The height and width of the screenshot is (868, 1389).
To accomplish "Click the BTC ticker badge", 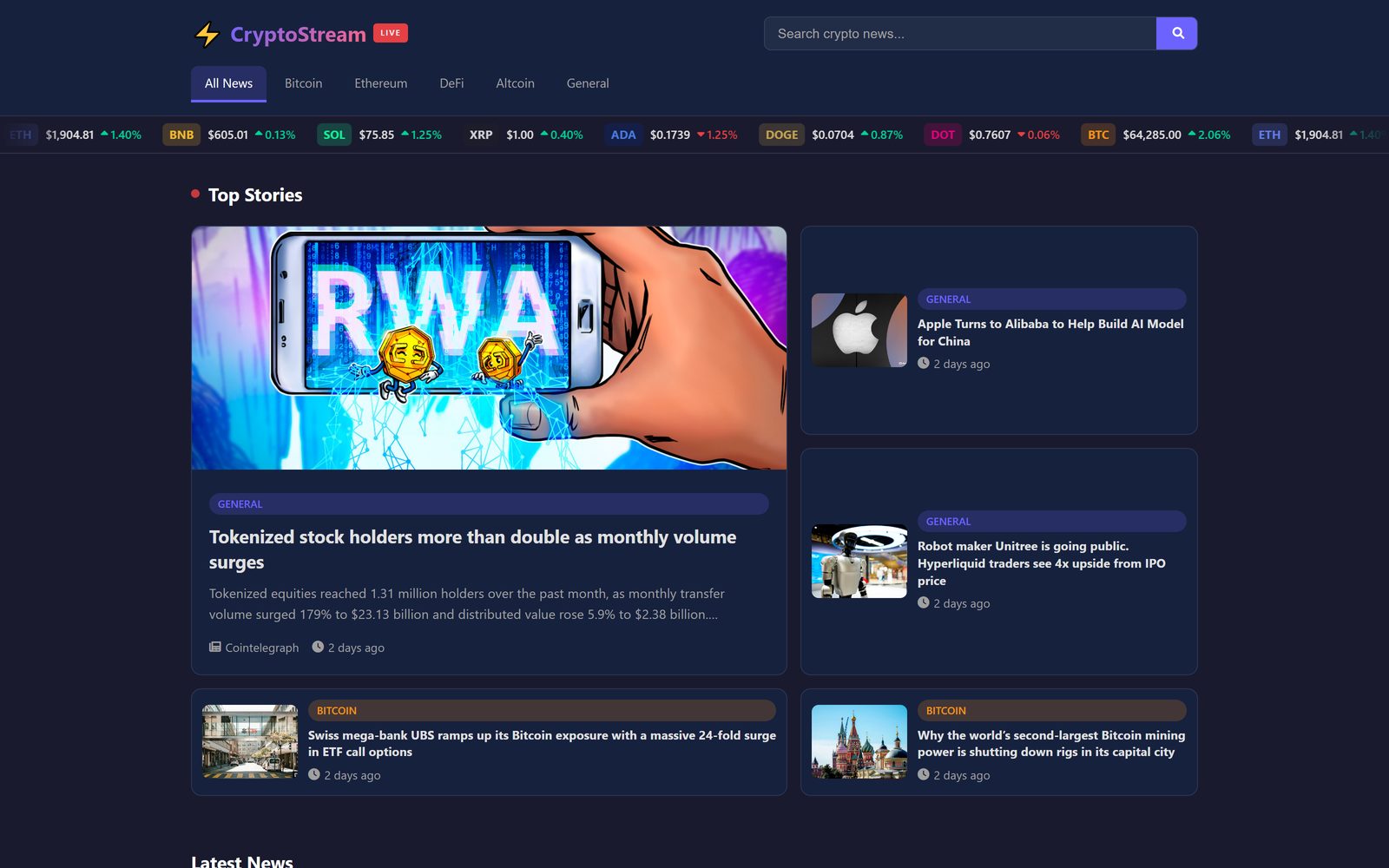I will 1098,135.
